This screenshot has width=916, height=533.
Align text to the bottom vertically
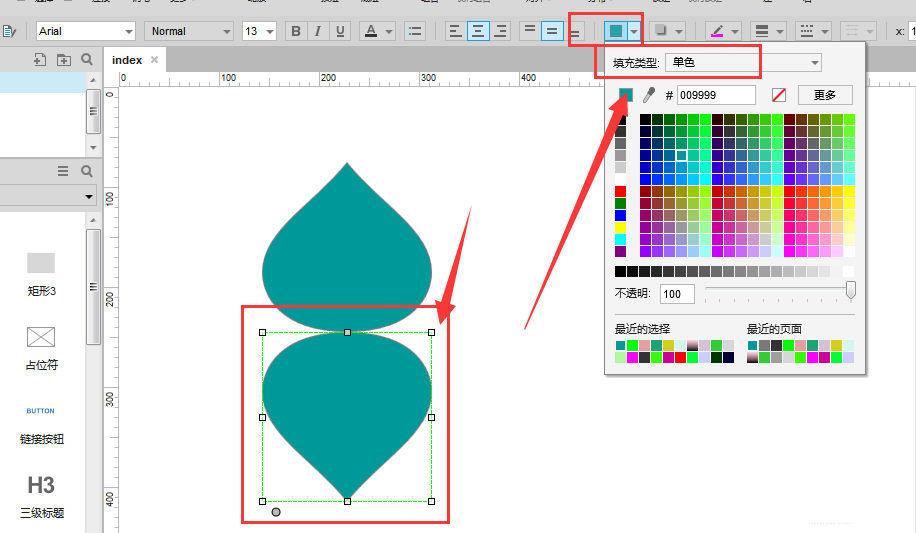tap(575, 32)
